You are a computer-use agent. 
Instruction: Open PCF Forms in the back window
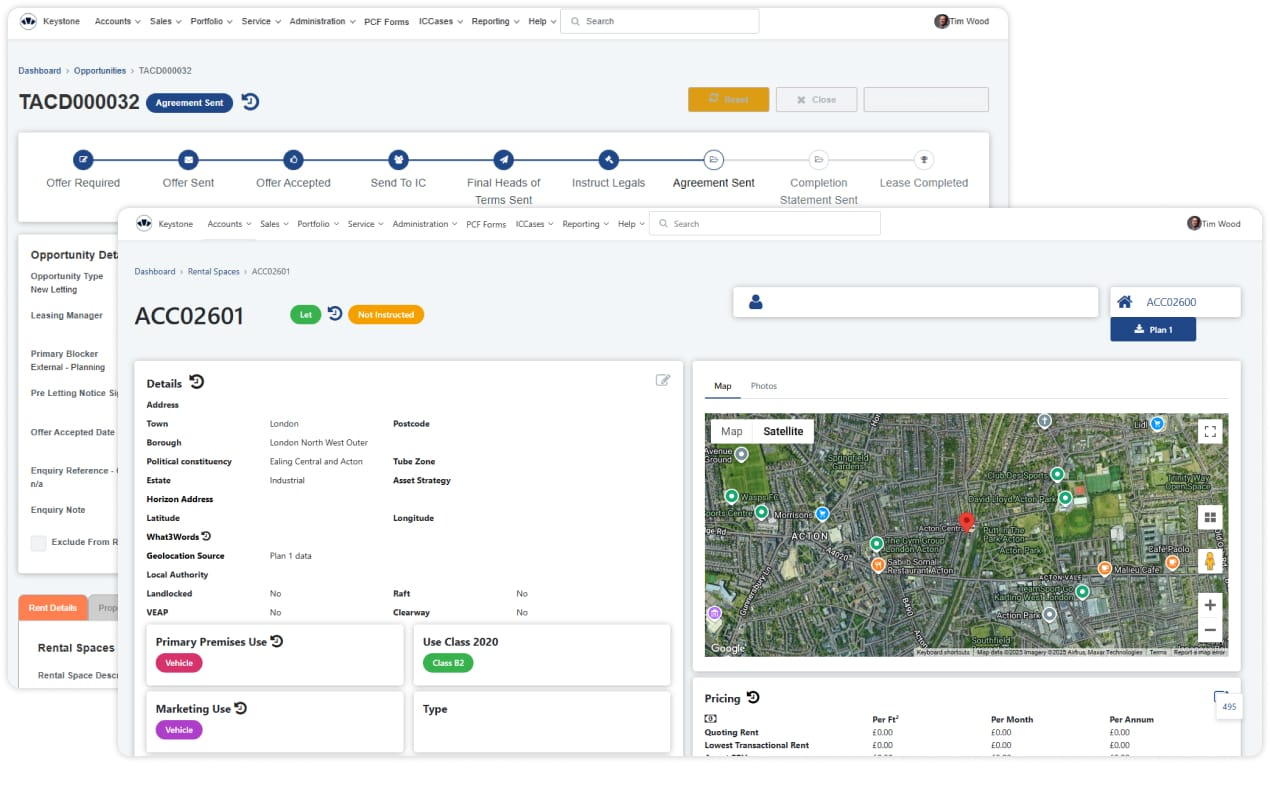point(386,21)
